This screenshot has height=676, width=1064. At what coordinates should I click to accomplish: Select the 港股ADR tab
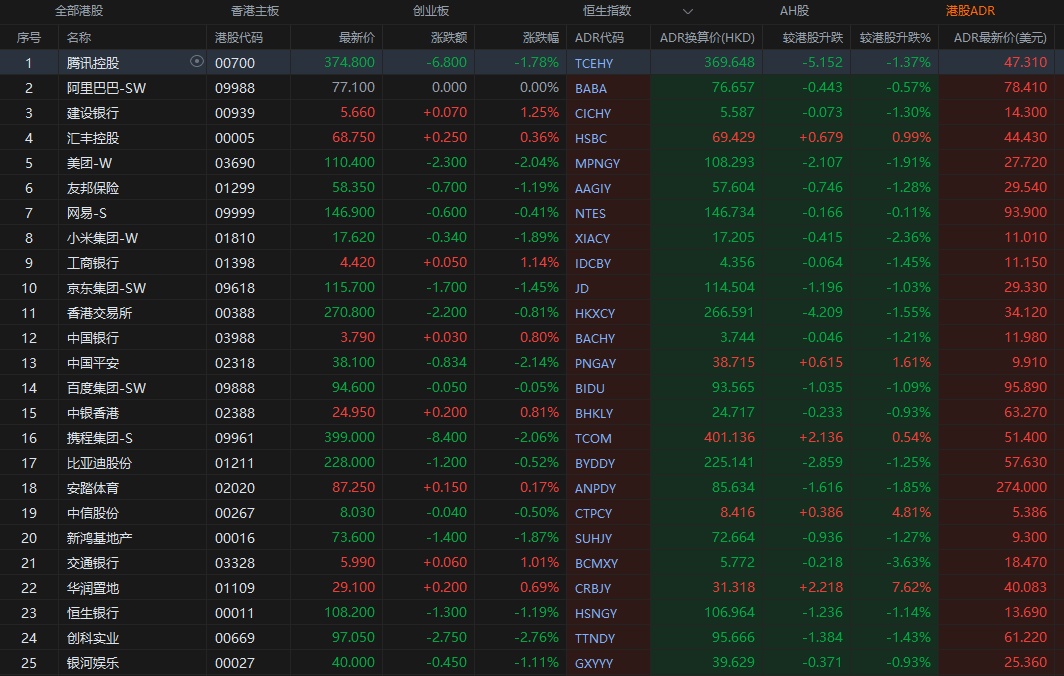pyautogui.click(x=970, y=12)
